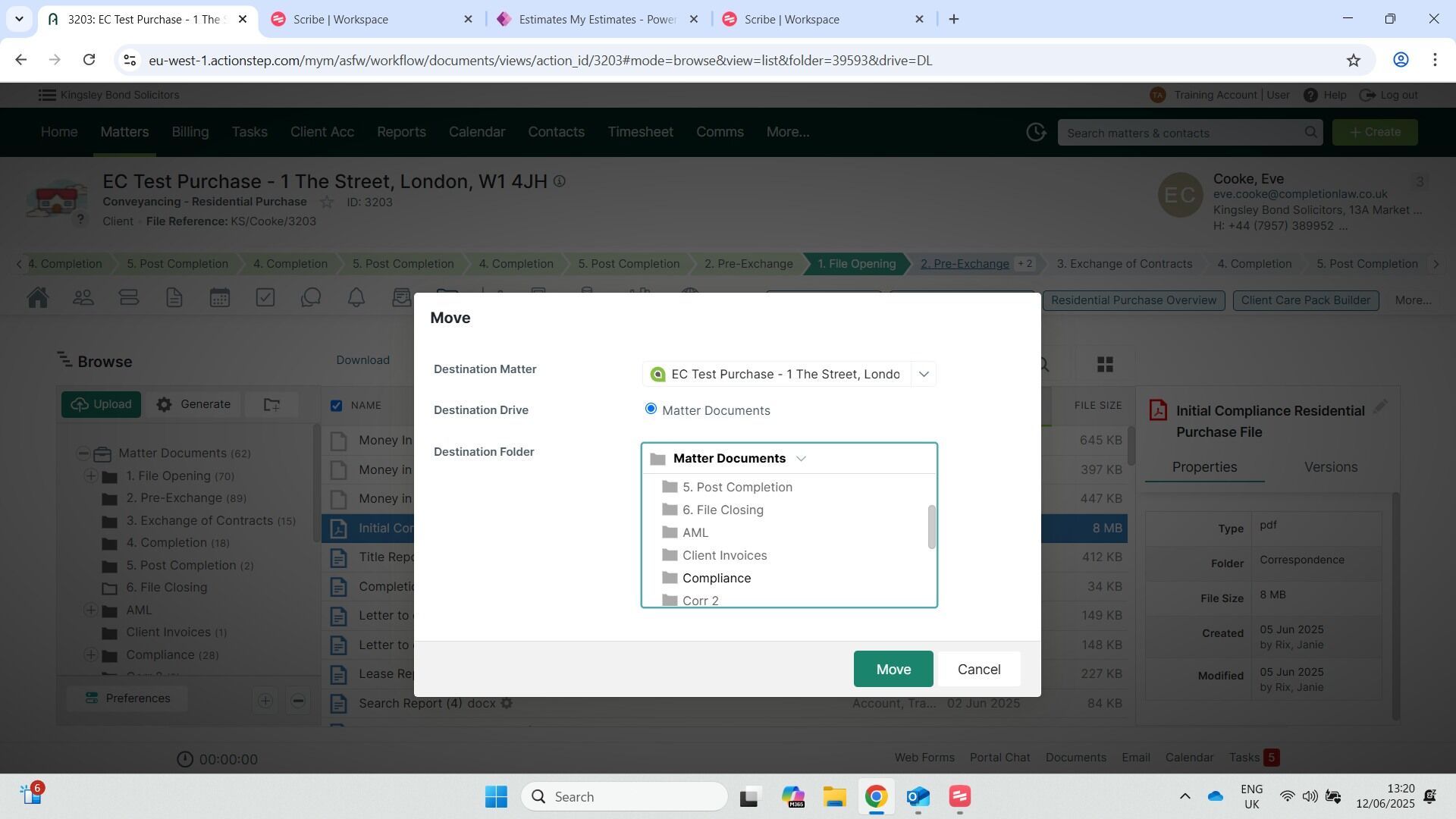This screenshot has height=819, width=1456.
Task: Collapse the Matter Documents tree node
Action: pos(83,453)
